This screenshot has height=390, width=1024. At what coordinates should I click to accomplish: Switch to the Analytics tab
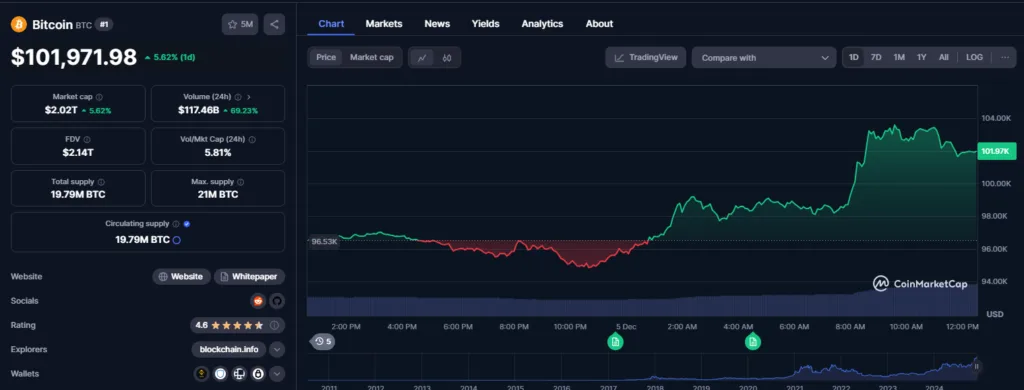point(542,24)
